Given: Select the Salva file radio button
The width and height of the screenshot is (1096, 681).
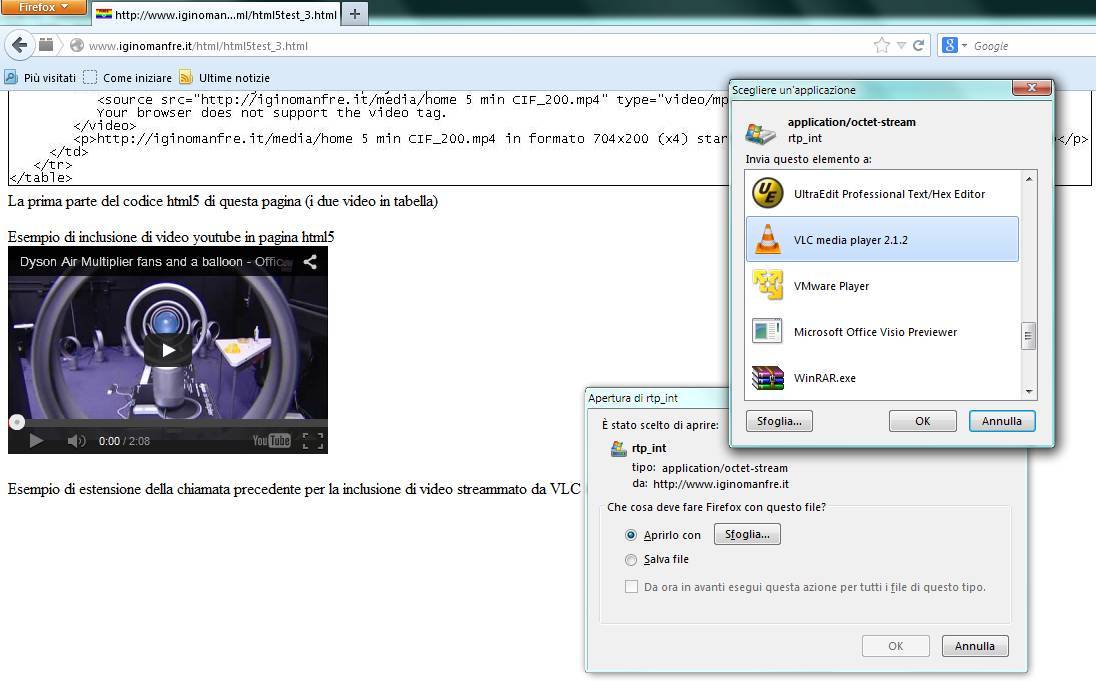Looking at the screenshot, I should click(631, 559).
